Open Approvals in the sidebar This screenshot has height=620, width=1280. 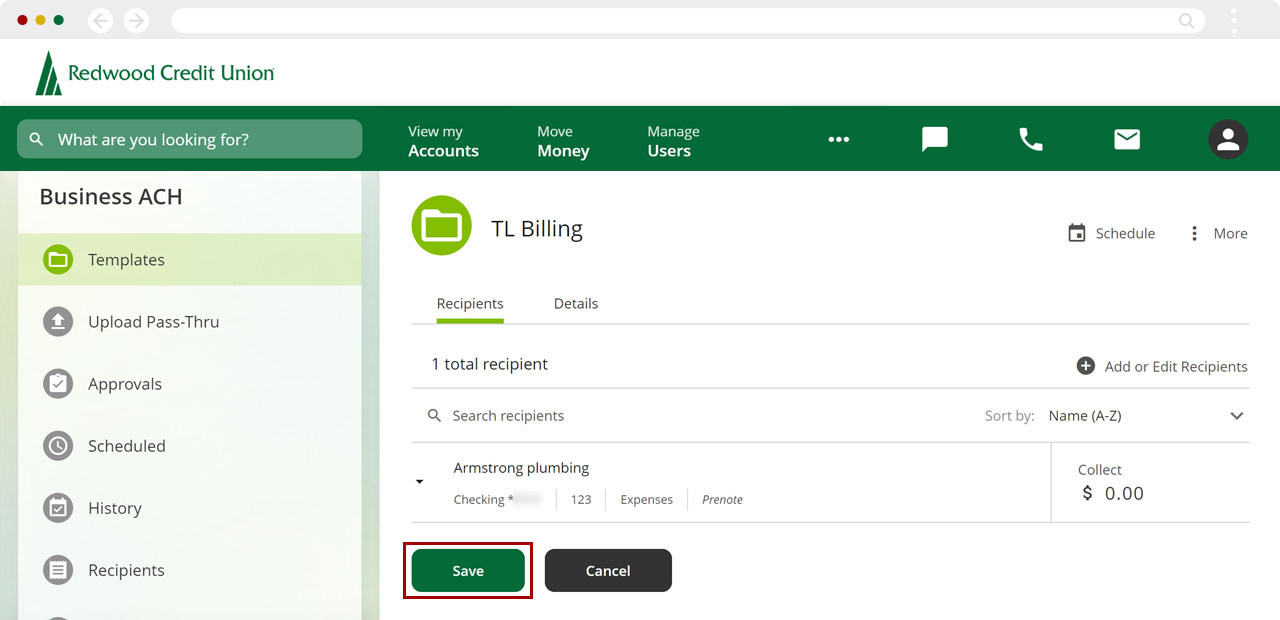click(190, 384)
